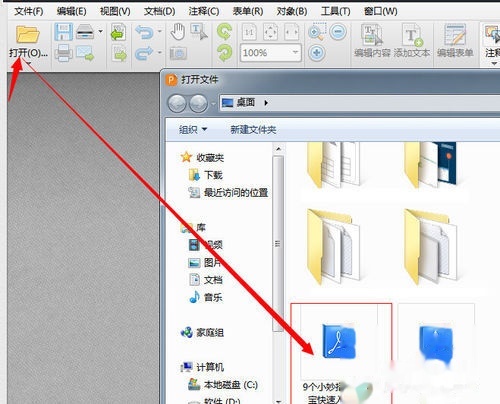Click the 新建文件夹 button
The height and width of the screenshot is (404, 500).
(x=253, y=129)
